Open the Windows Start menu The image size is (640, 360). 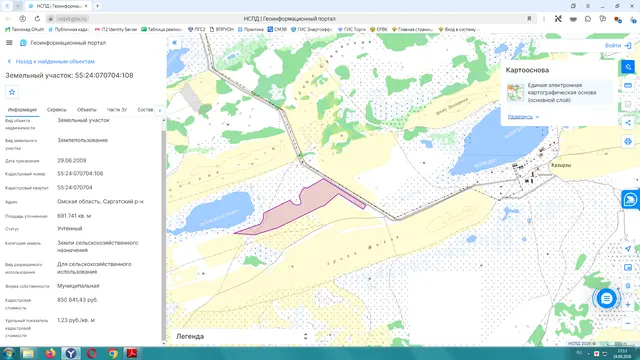tap(8, 353)
